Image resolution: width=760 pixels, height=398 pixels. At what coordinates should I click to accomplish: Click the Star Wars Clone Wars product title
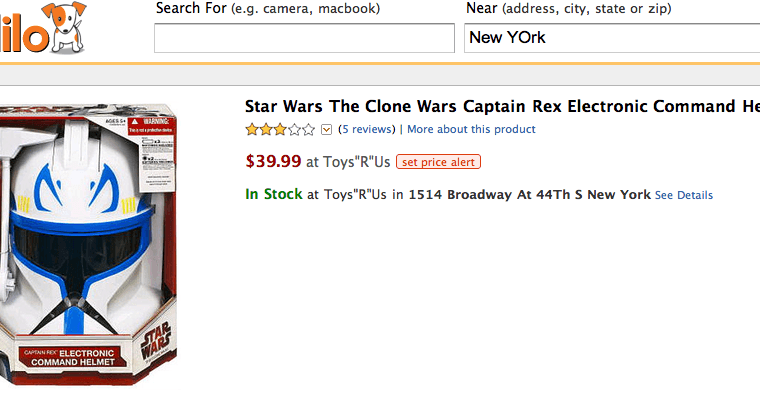pyautogui.click(x=502, y=106)
